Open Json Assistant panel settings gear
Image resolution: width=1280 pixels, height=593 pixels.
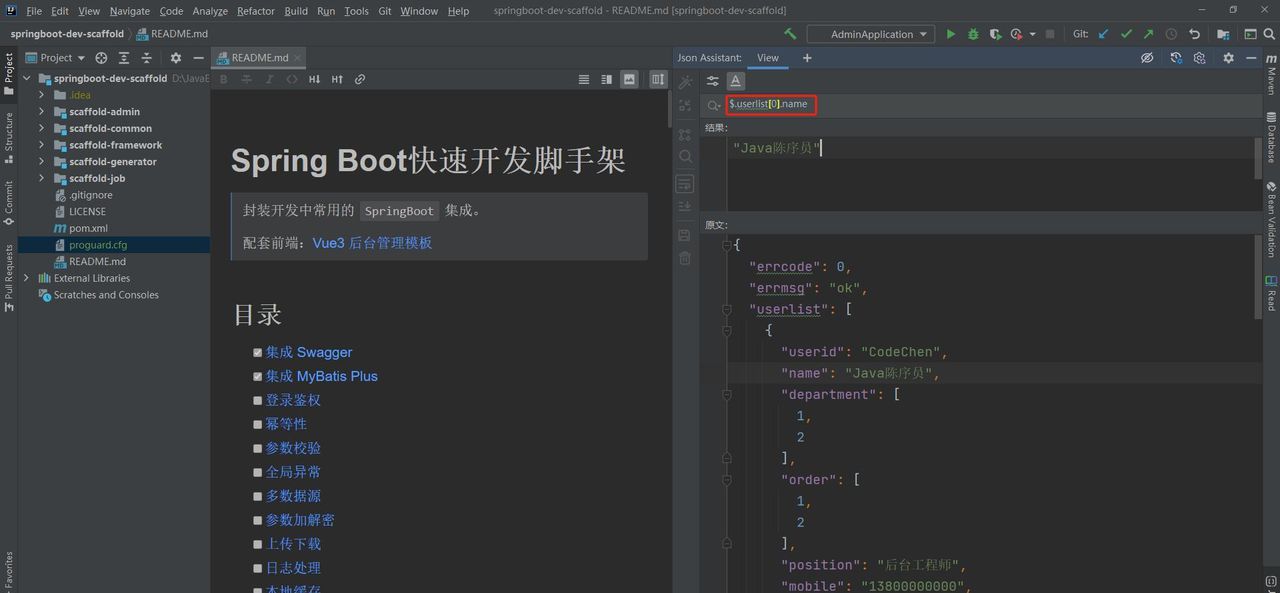1228,57
